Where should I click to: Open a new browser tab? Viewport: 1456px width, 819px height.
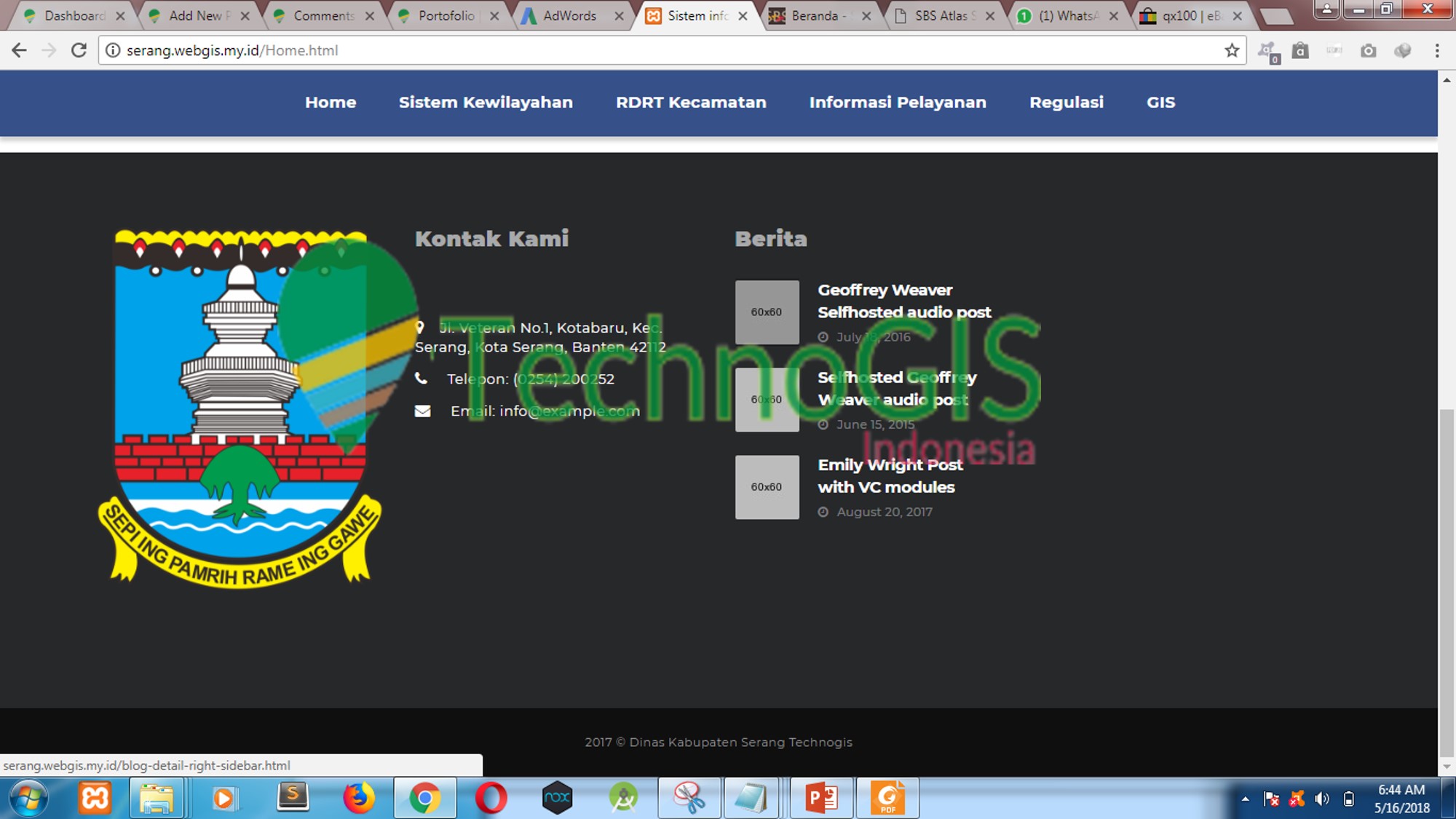tap(1276, 17)
